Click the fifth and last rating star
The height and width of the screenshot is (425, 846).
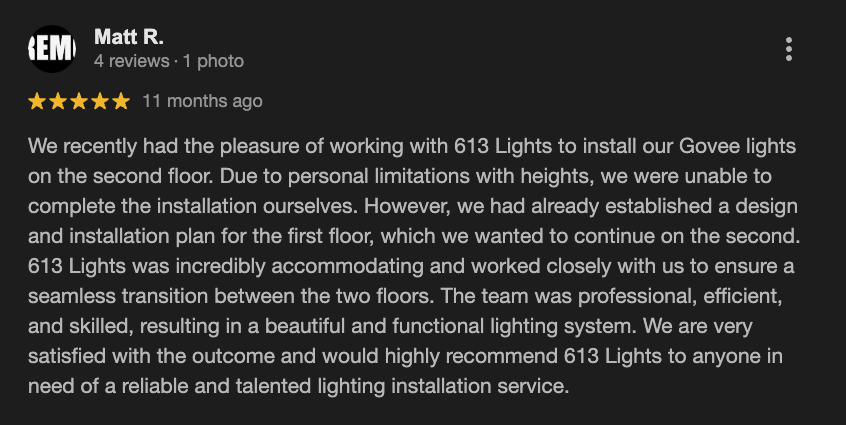tap(121, 101)
